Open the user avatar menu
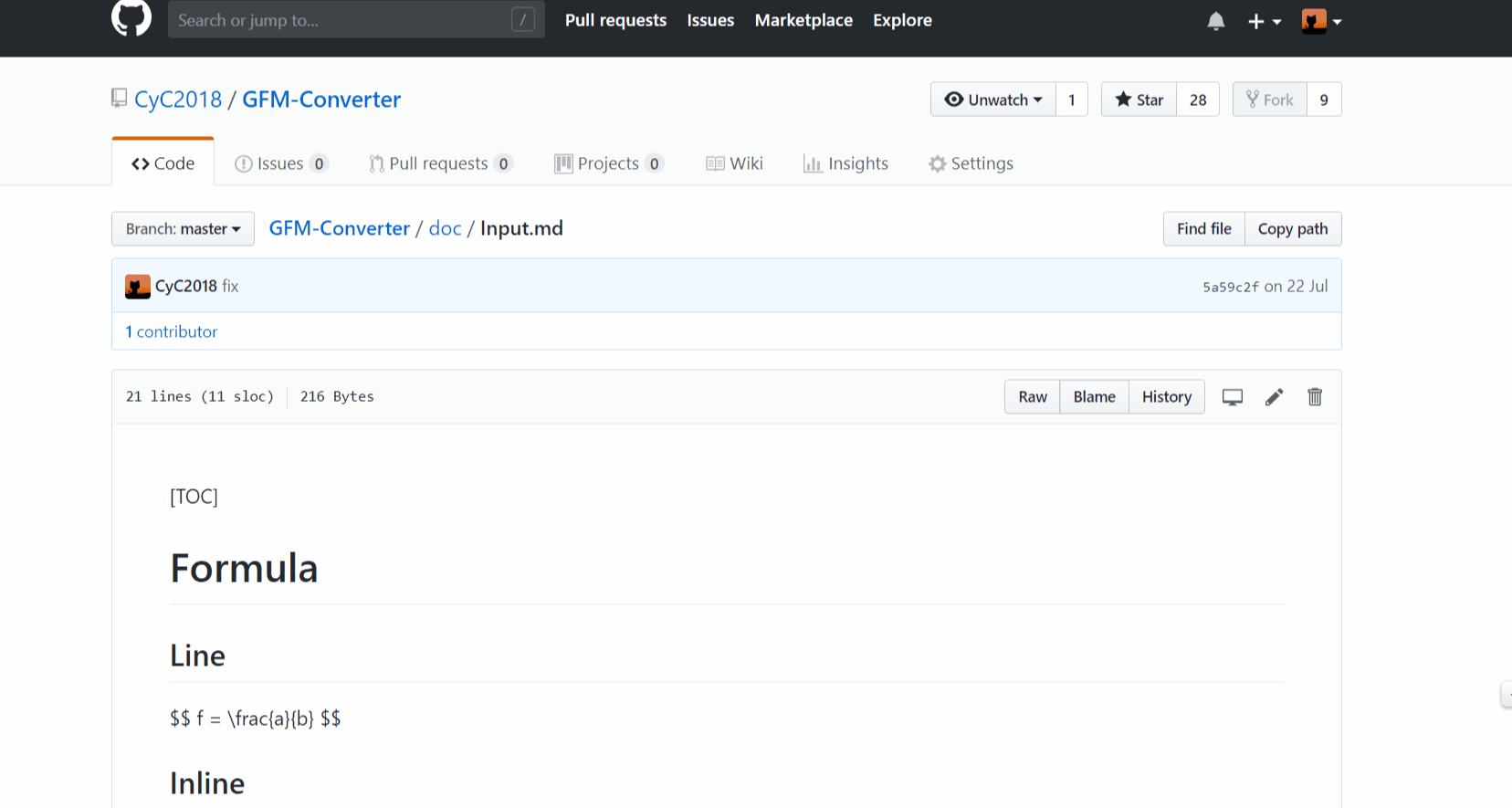The image size is (1512, 808). (1321, 21)
